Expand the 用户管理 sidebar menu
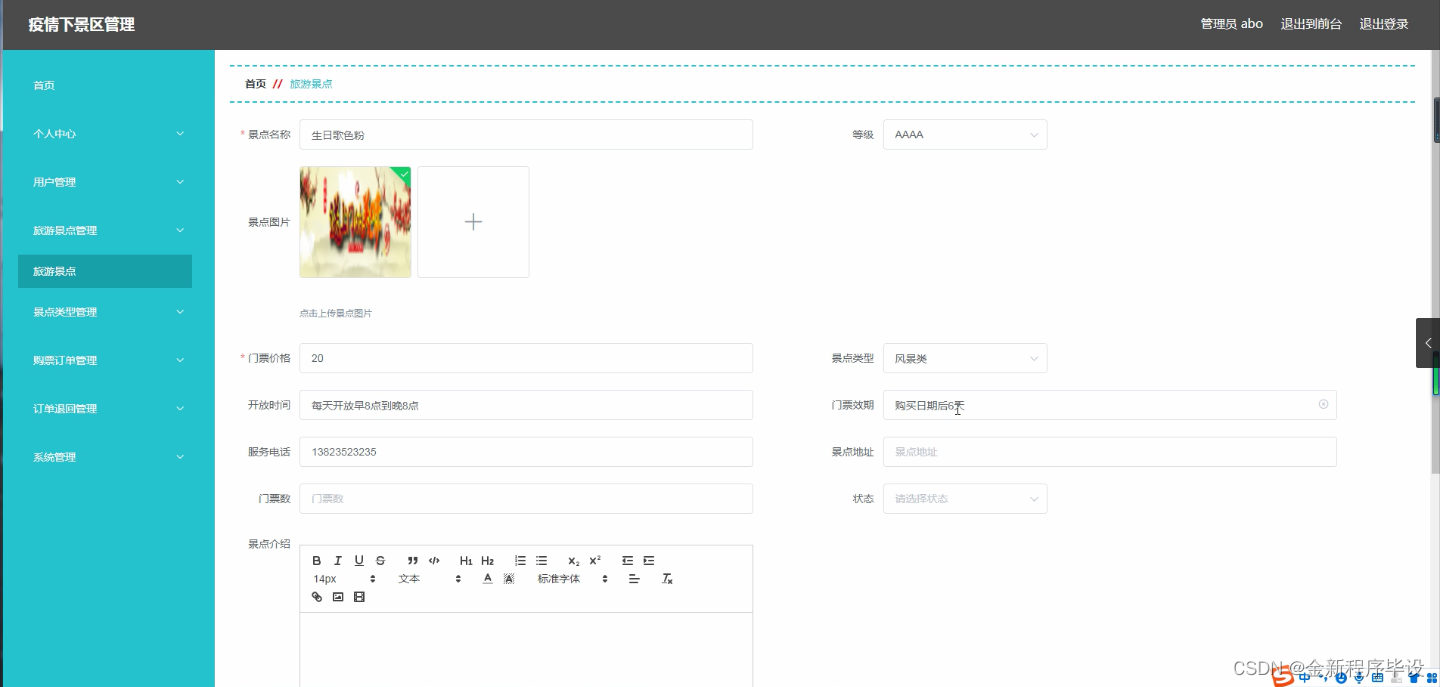Screen dimensions: 1440x687 104,181
